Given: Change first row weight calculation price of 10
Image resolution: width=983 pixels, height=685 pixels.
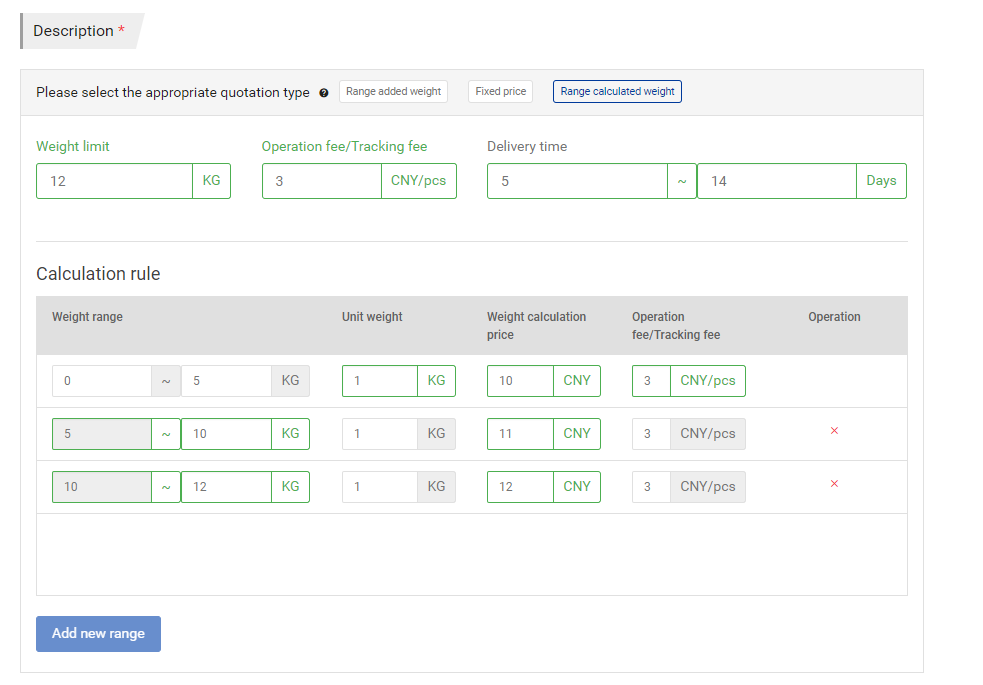Looking at the screenshot, I should point(520,381).
